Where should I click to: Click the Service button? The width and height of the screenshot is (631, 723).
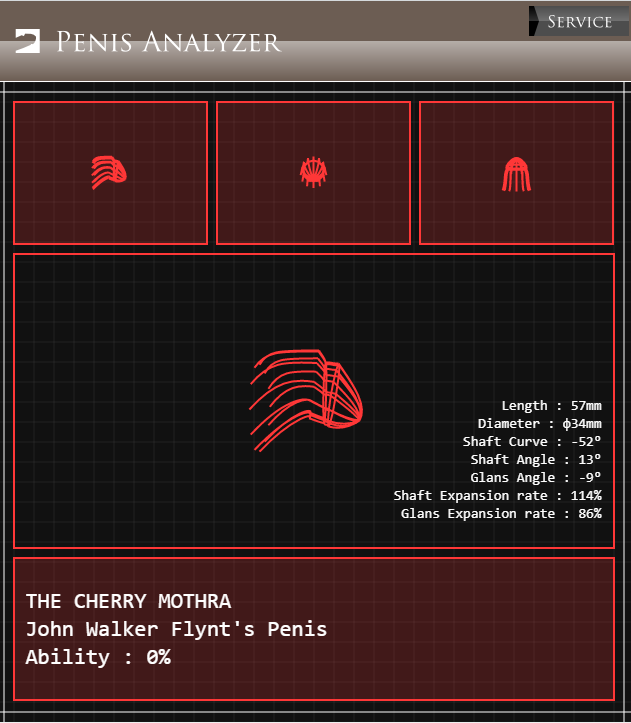pos(579,21)
